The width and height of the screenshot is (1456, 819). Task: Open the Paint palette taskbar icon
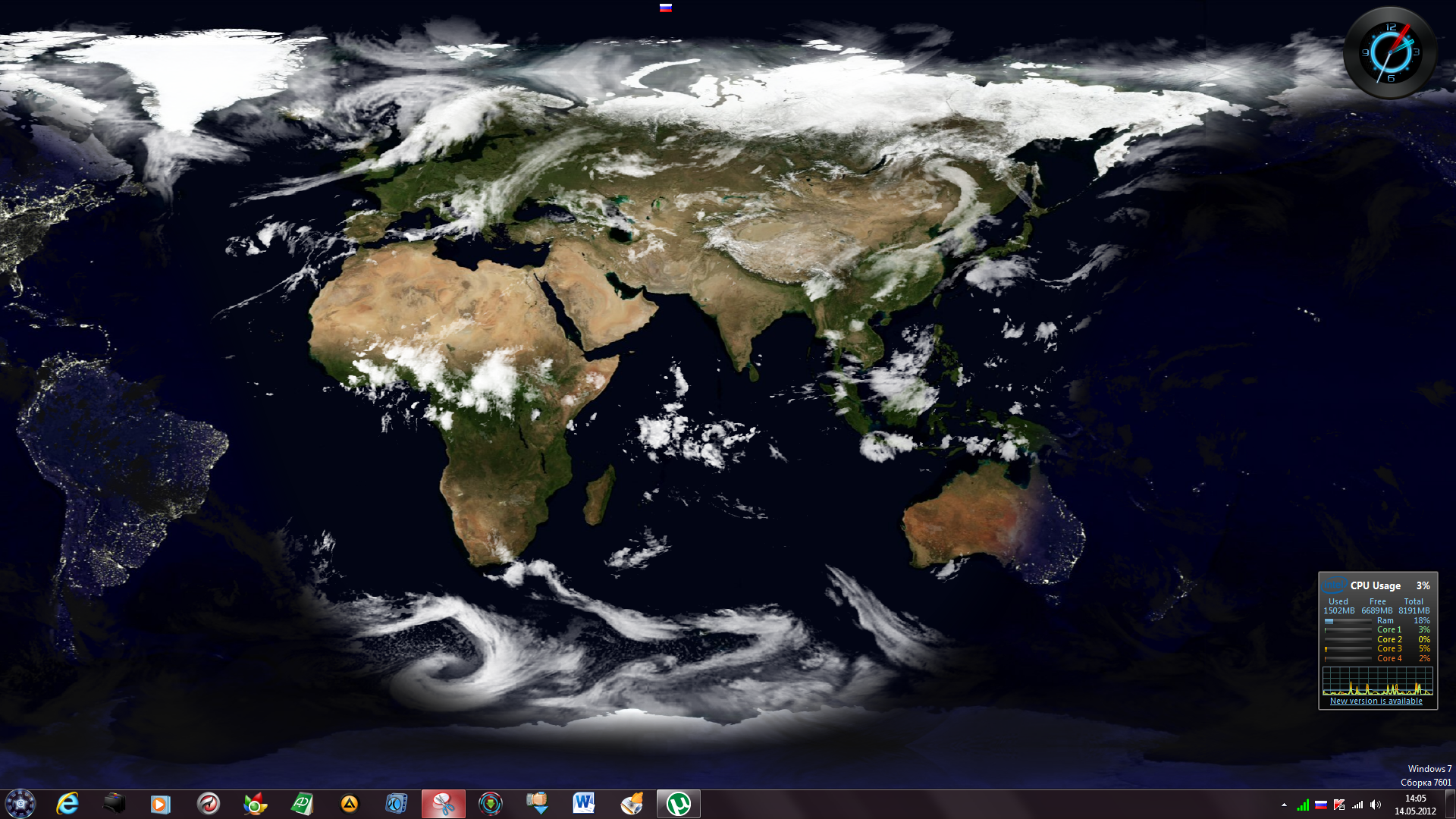631,804
